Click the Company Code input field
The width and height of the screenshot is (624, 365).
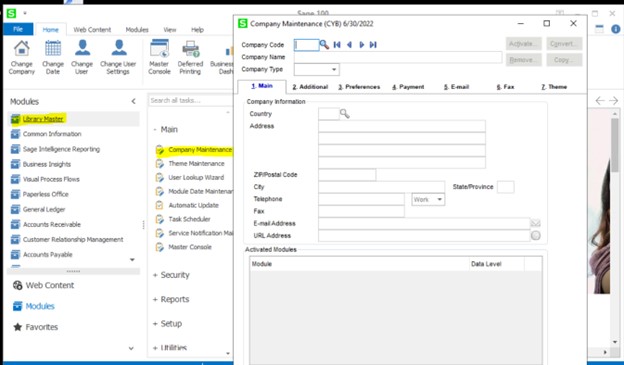click(306, 45)
